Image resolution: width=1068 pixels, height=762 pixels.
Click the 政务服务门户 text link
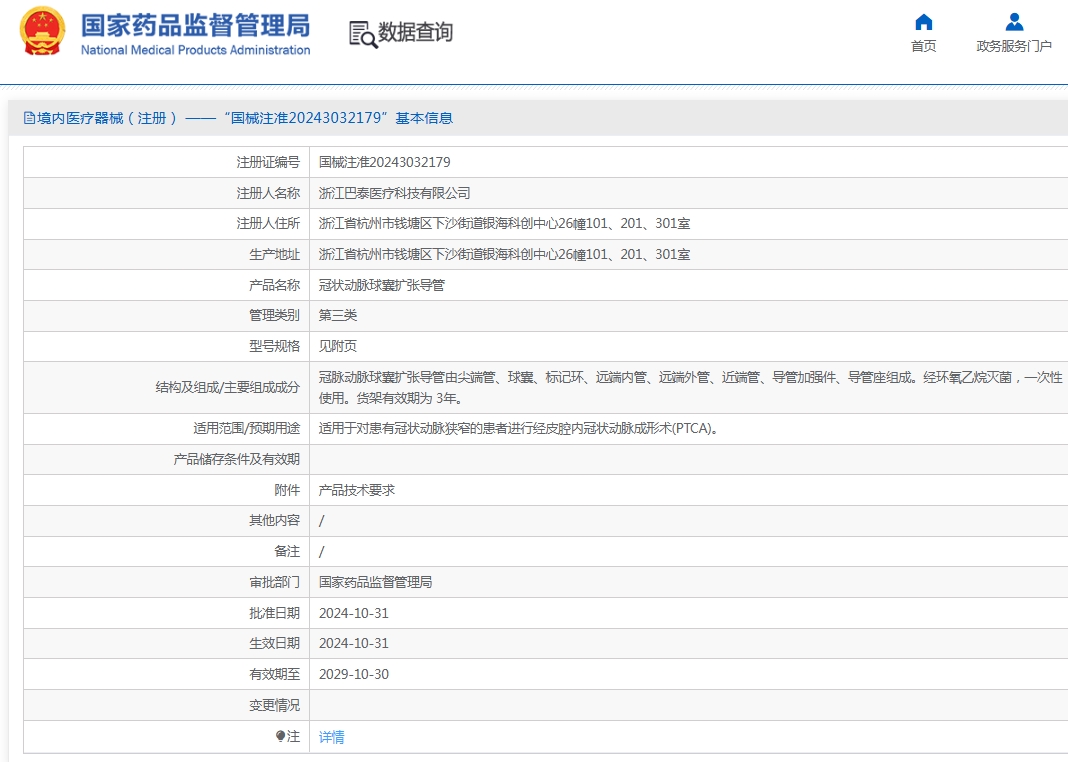pos(1014,46)
